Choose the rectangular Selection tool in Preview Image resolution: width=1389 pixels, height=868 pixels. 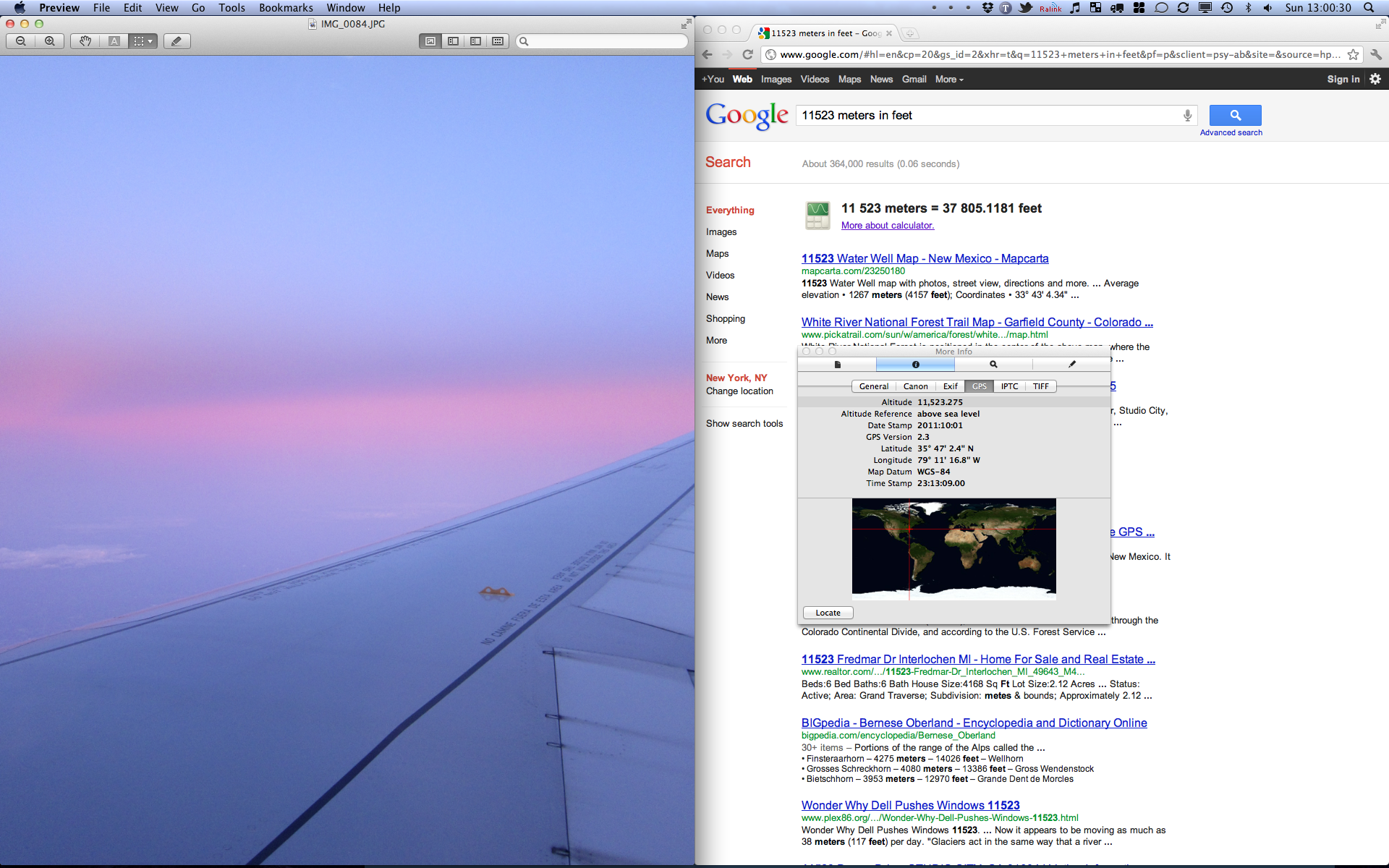click(x=139, y=41)
